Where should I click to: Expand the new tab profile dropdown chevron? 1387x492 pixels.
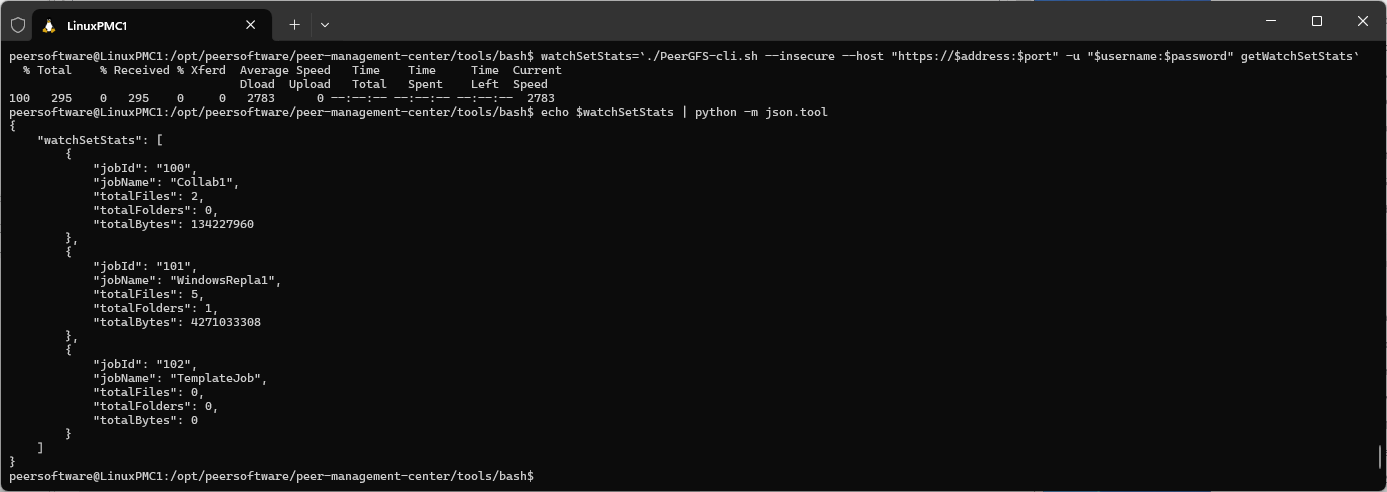(x=325, y=25)
